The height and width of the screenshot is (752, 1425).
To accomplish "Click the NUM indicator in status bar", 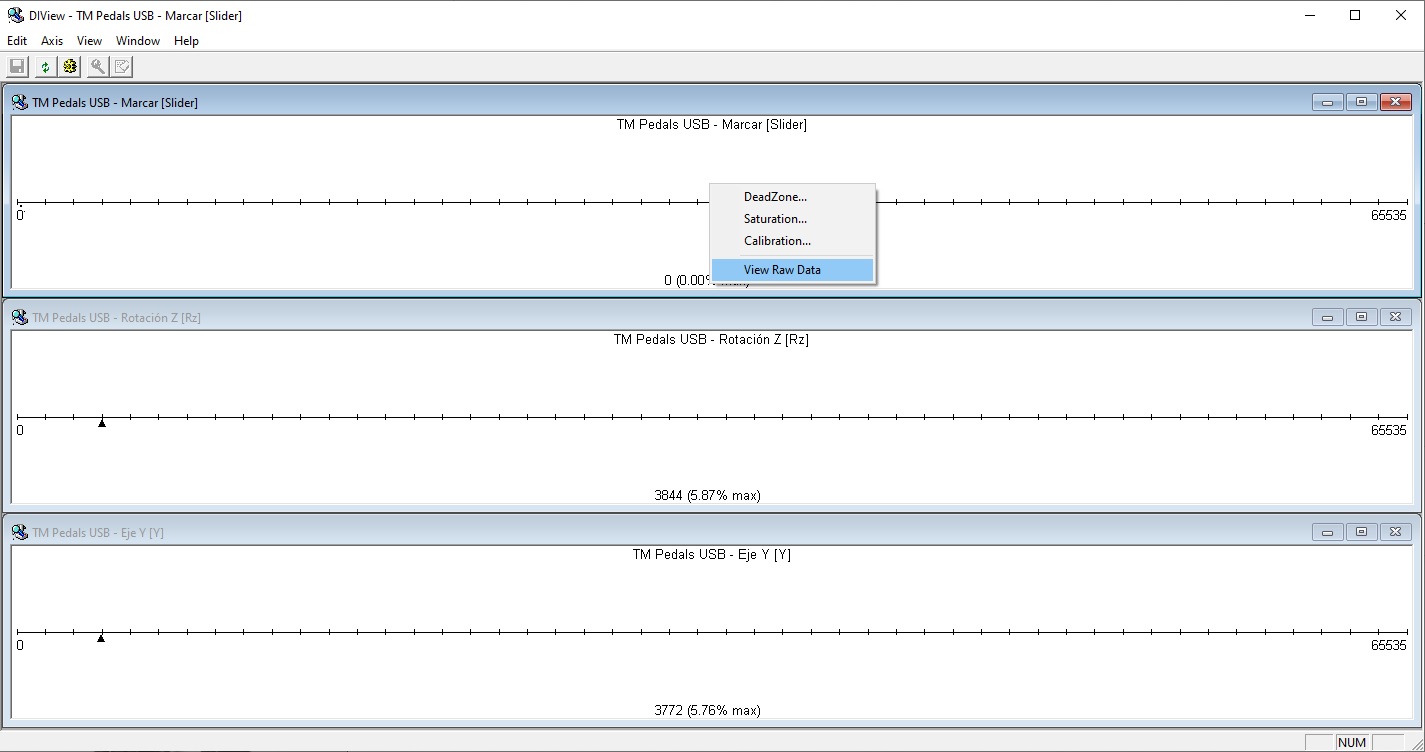I will (1352, 743).
